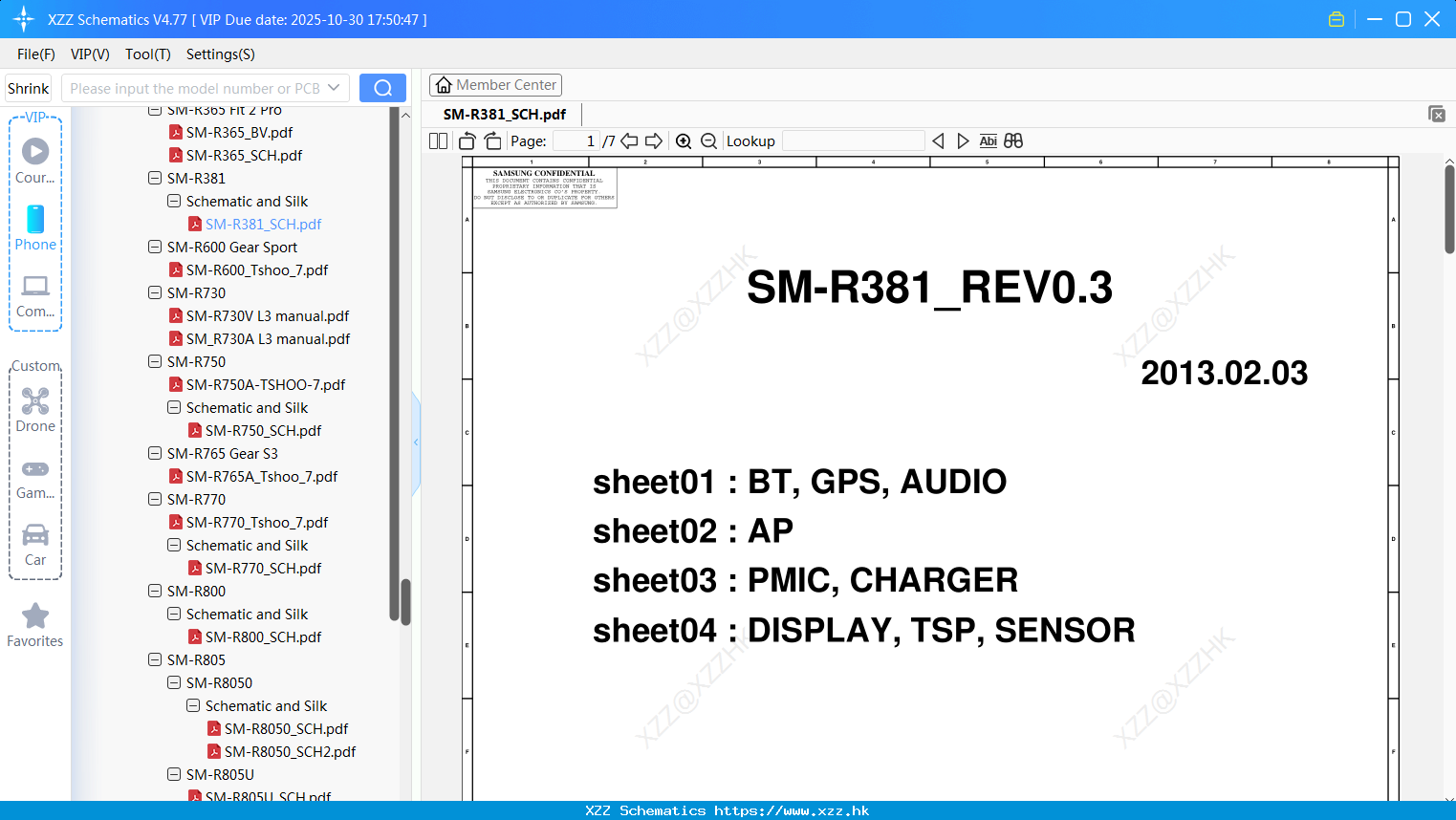
Task: Collapse the SM-R8050 node
Action: (x=174, y=682)
